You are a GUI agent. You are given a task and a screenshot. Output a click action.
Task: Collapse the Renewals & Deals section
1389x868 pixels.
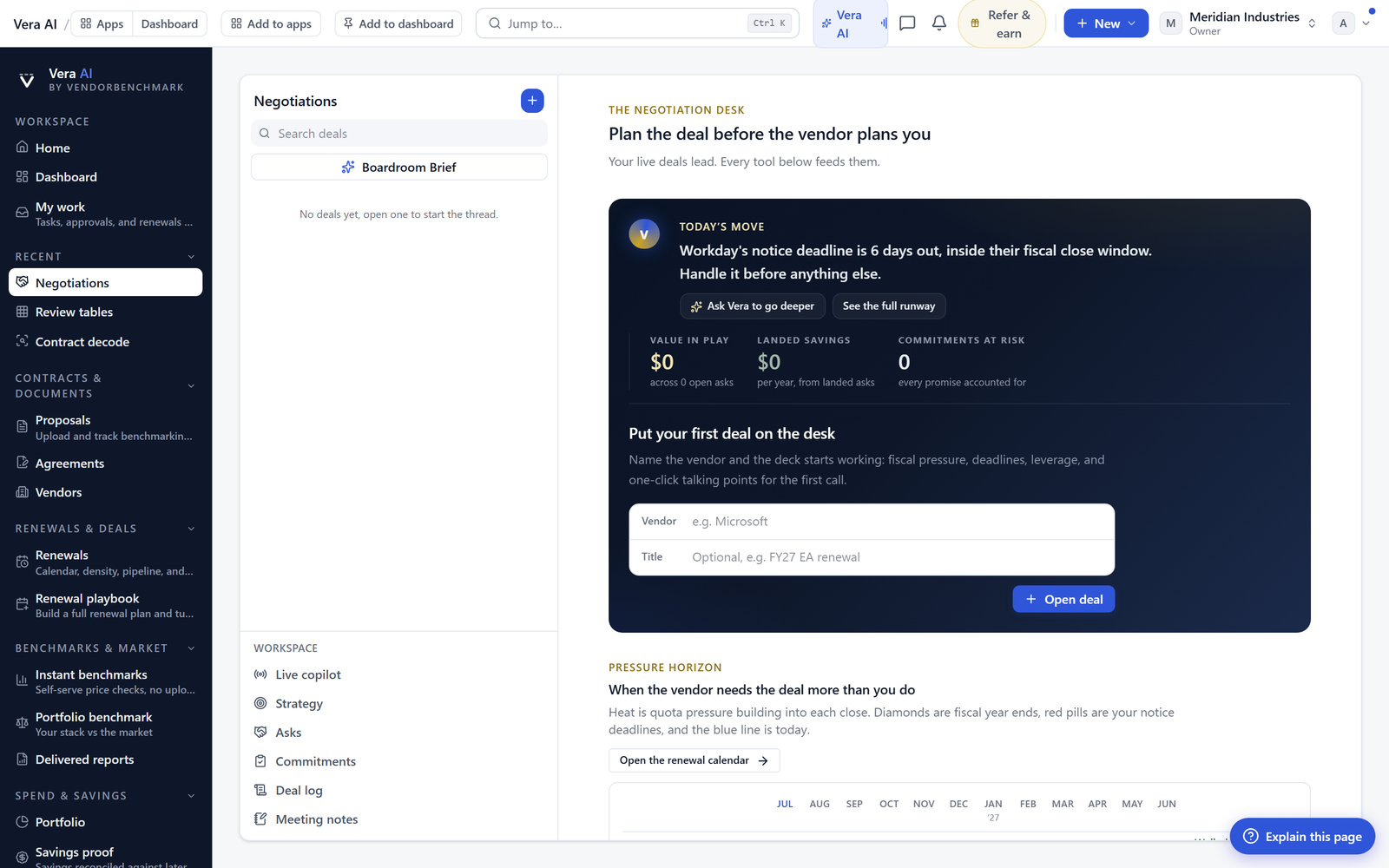pos(191,529)
